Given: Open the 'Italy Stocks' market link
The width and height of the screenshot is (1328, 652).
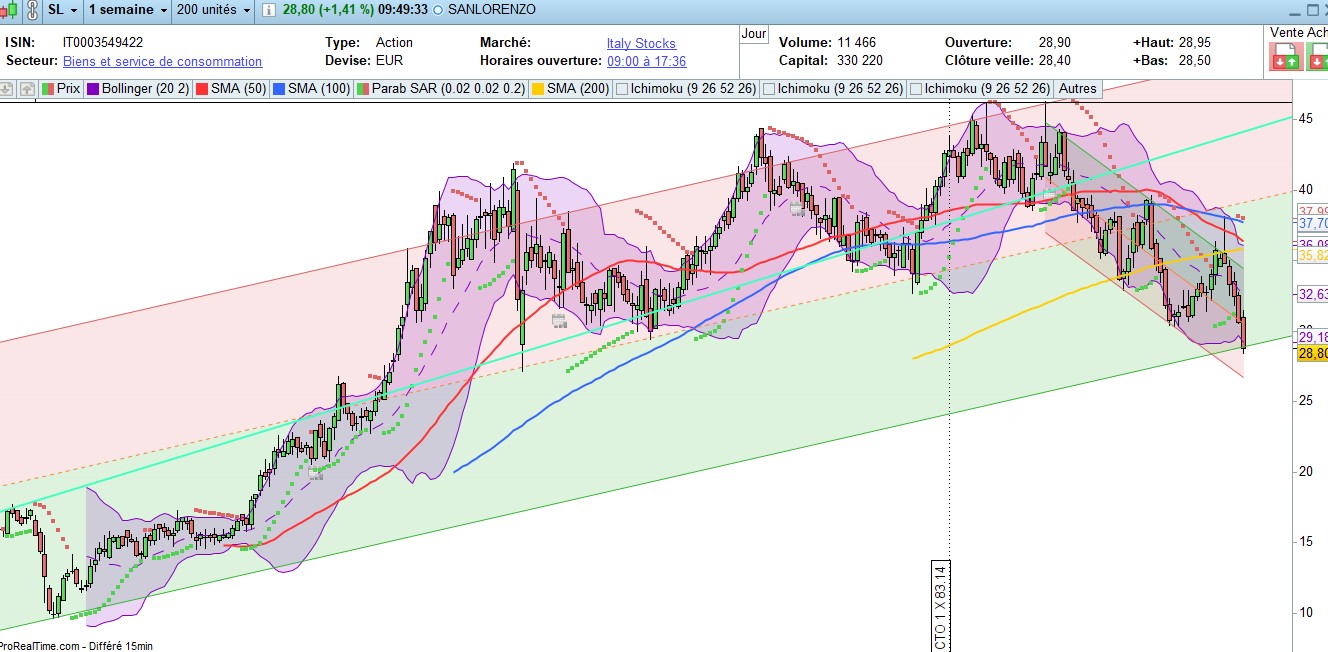Looking at the screenshot, I should click(x=641, y=43).
